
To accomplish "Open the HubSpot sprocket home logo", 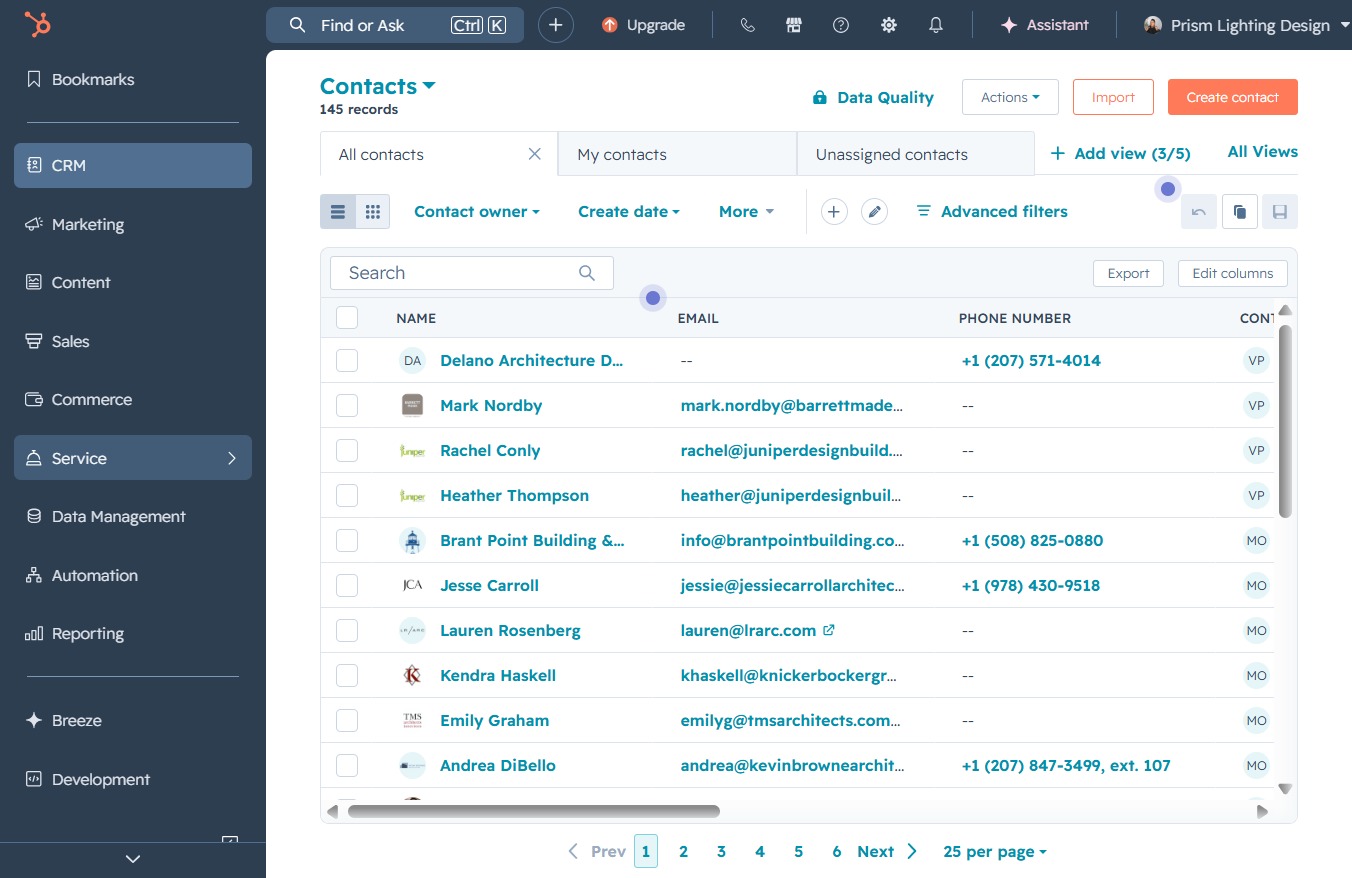I will 38,25.
